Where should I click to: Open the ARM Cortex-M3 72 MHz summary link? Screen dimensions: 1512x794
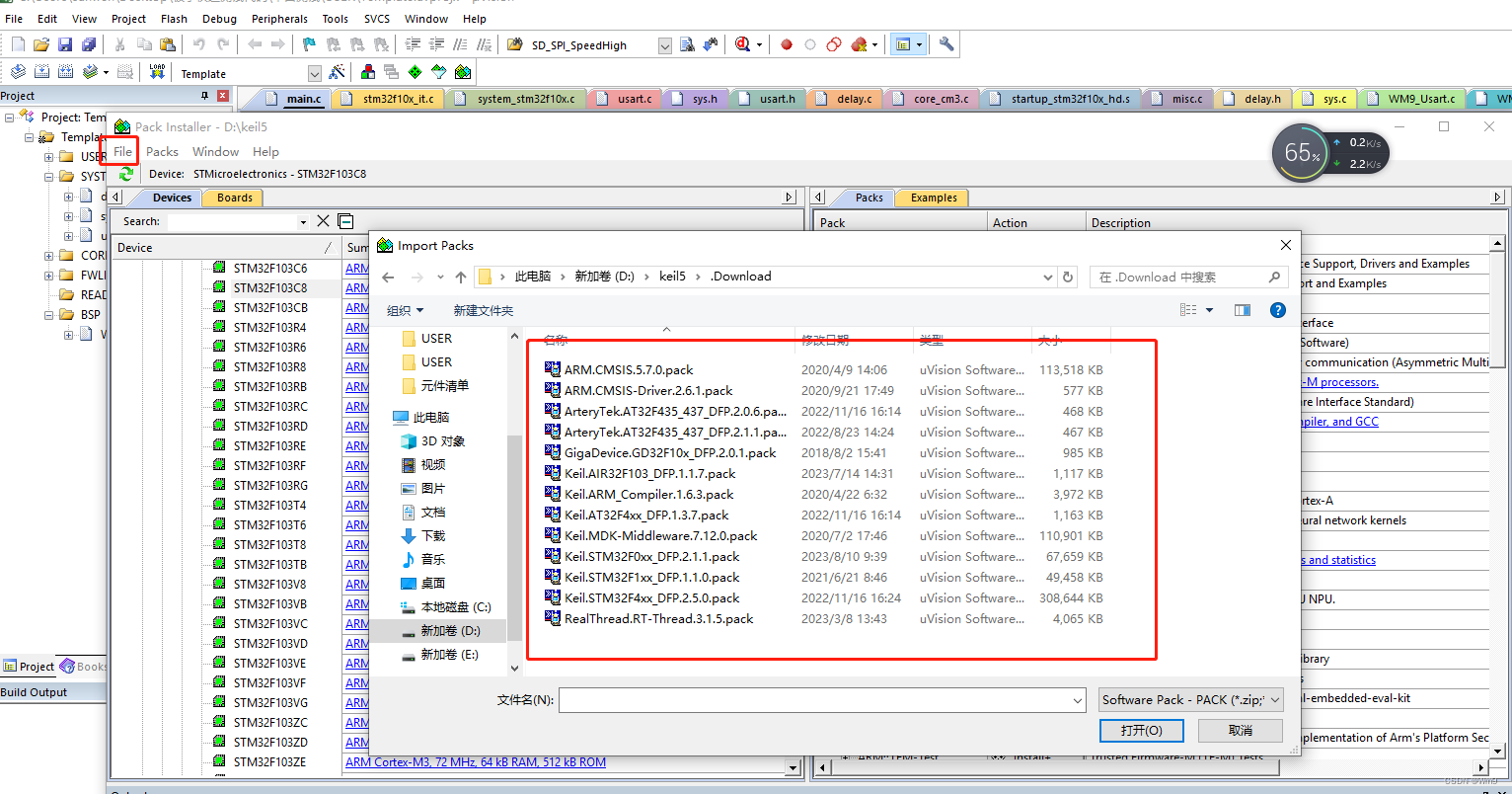point(475,762)
